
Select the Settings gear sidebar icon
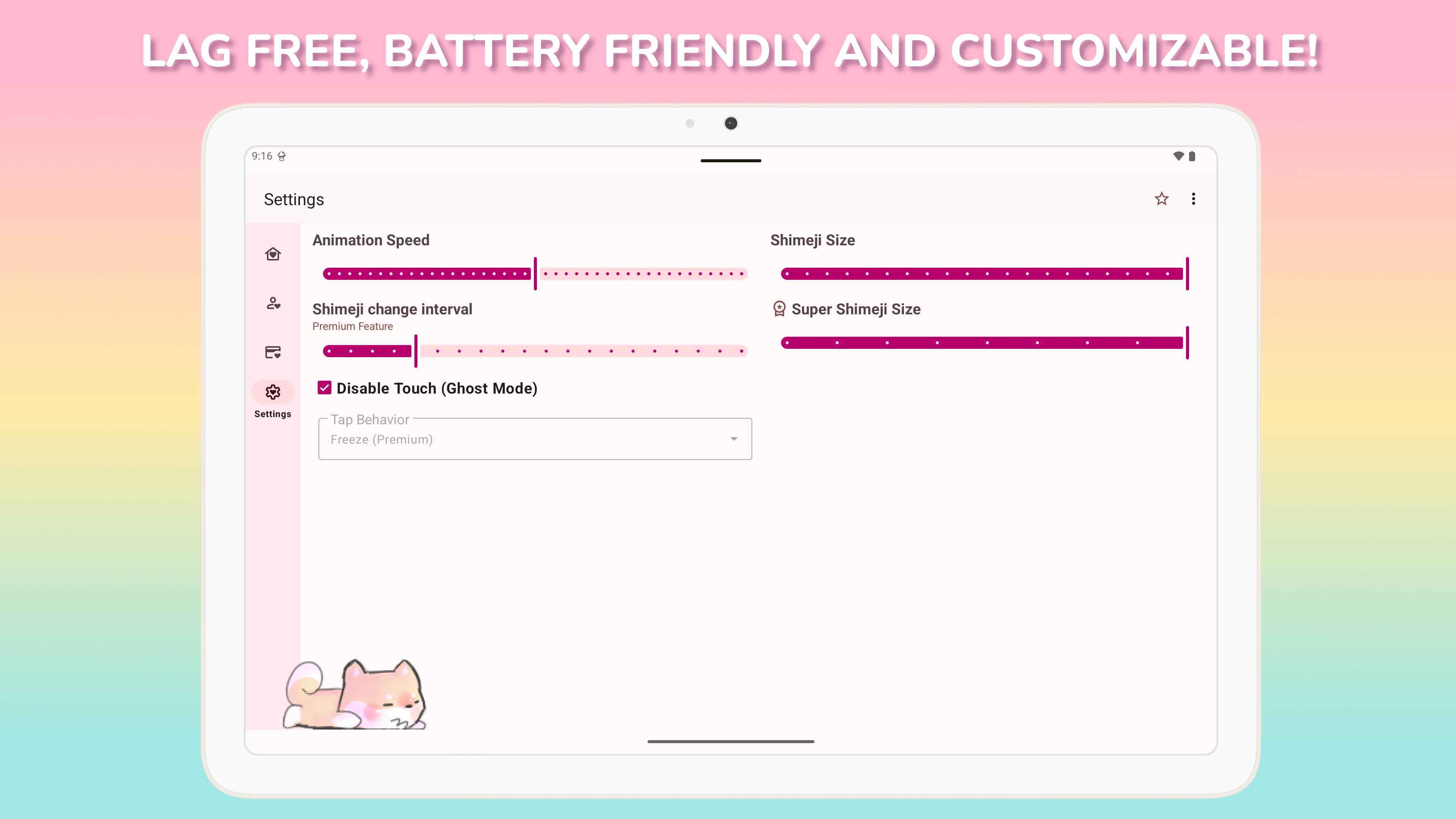point(273,392)
